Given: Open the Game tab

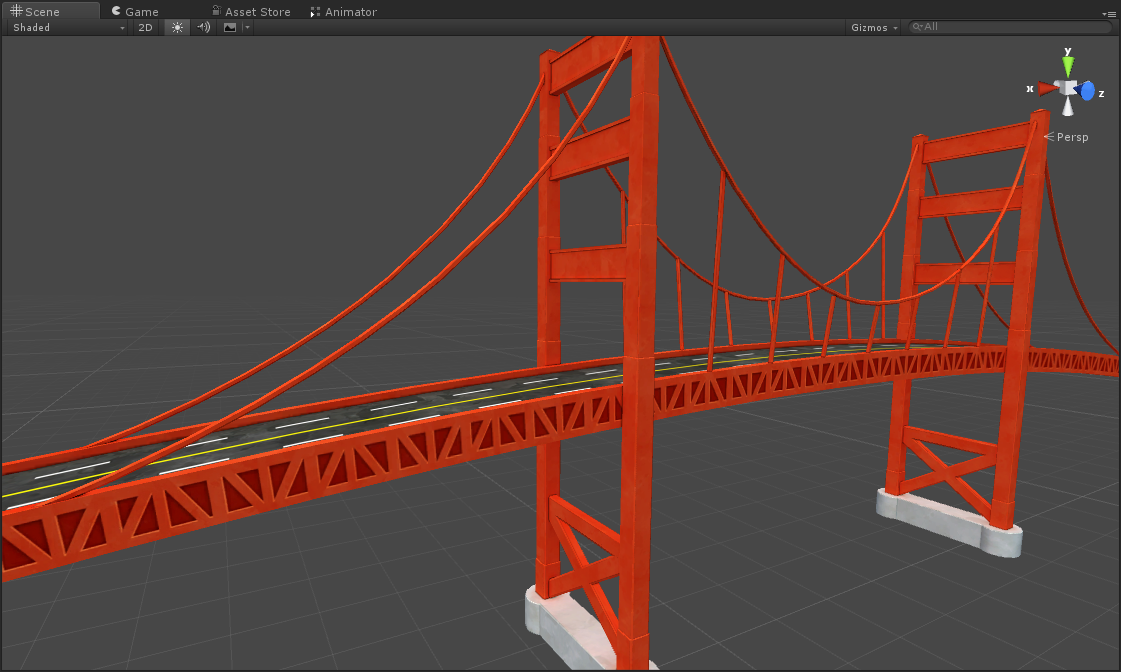Looking at the screenshot, I should point(135,11).
